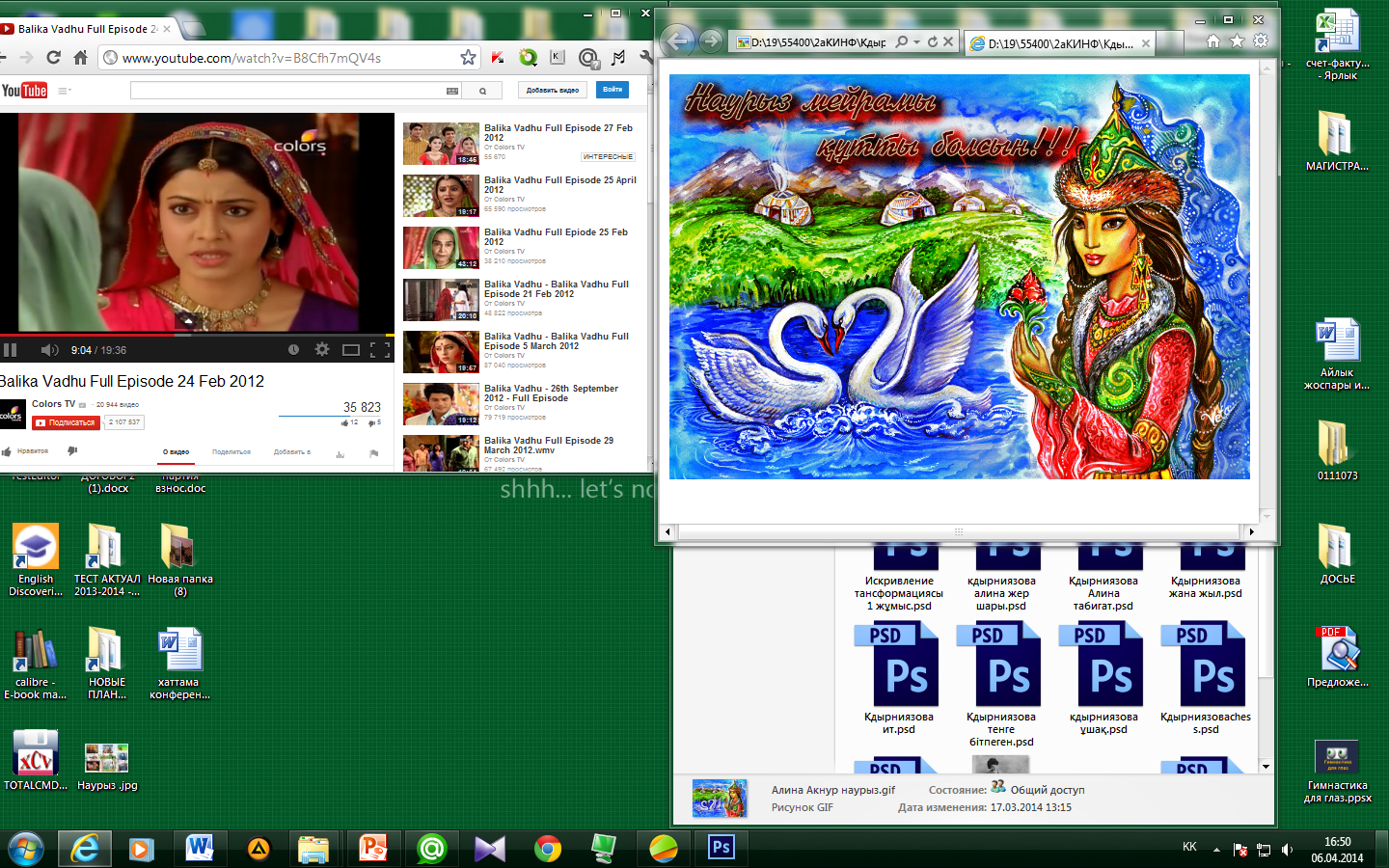This screenshot has height=868, width=1389.
Task: Select the IE tab D:\19\55400\2аКИНФ\Кды...
Action: (x=1059, y=43)
